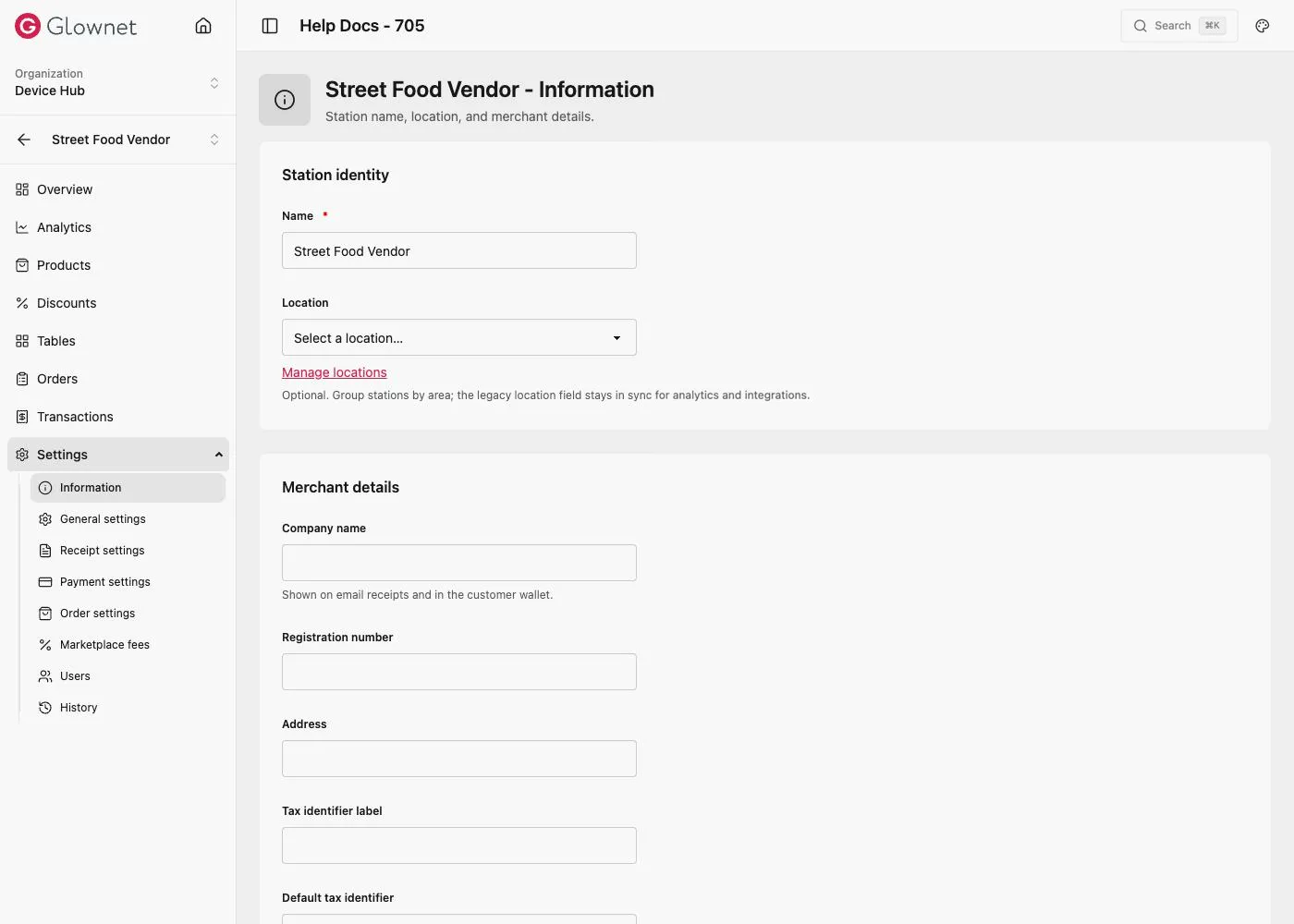Screen dimensions: 1294x924
Task: Click the Overview grid icon
Action: [x=22, y=189]
